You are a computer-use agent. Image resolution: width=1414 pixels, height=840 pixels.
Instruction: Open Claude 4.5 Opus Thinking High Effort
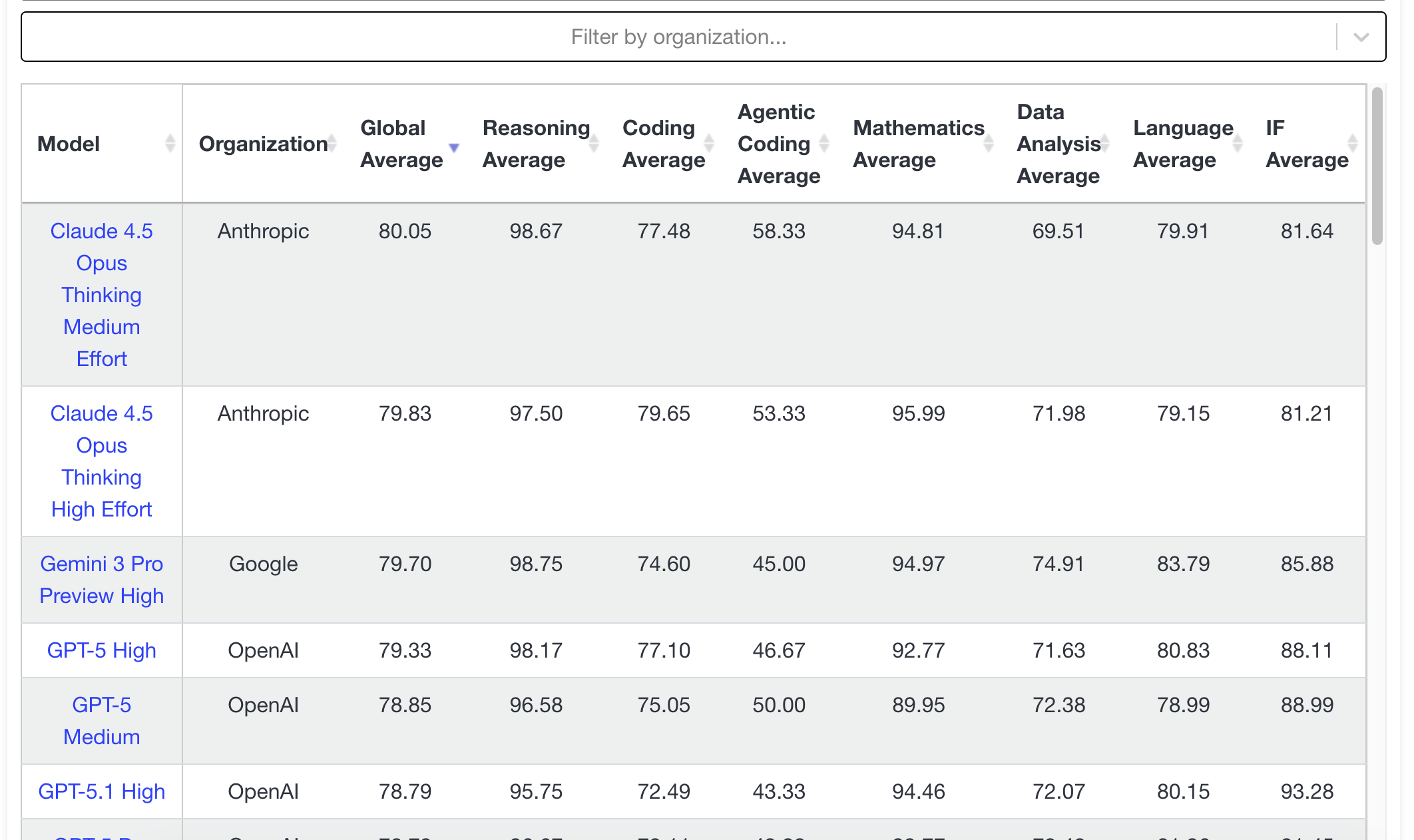click(x=102, y=461)
